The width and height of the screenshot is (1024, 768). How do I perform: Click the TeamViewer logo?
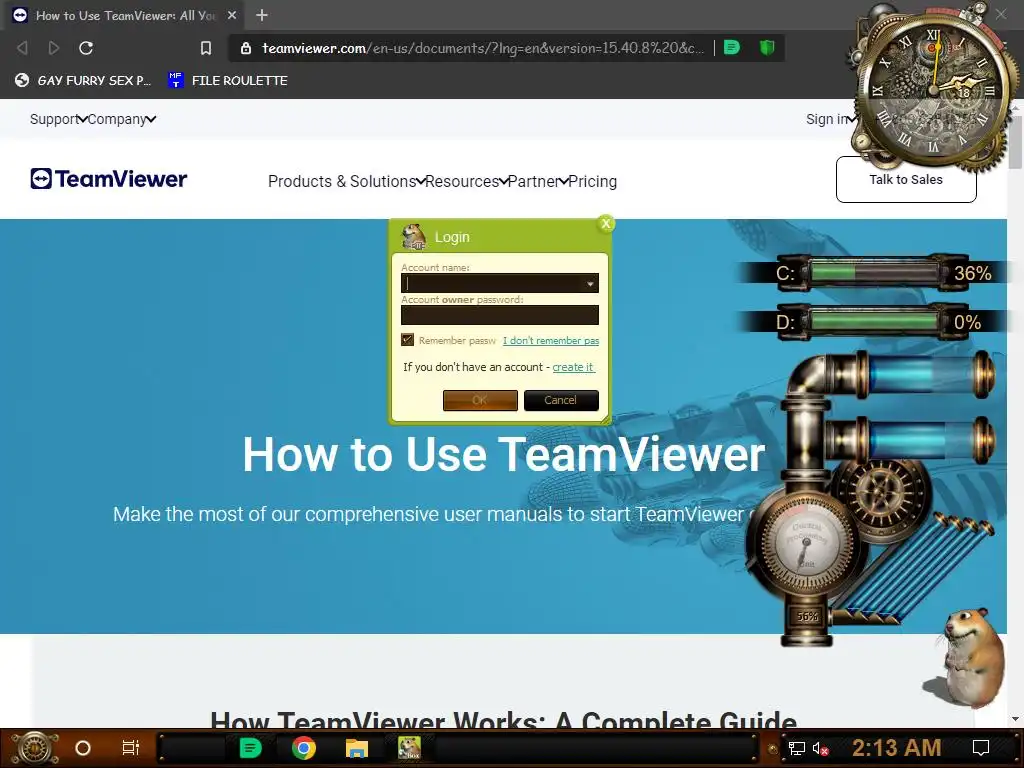tap(108, 178)
